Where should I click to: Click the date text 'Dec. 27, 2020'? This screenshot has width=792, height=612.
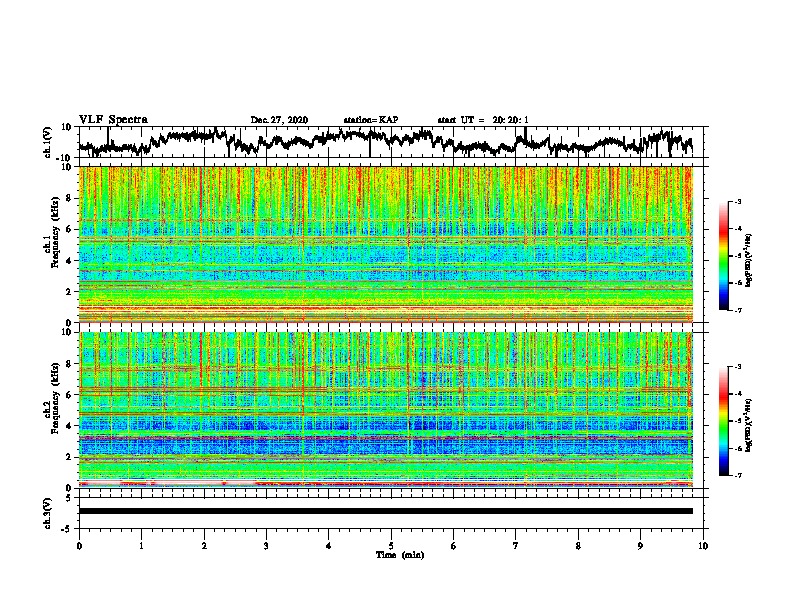[279, 120]
